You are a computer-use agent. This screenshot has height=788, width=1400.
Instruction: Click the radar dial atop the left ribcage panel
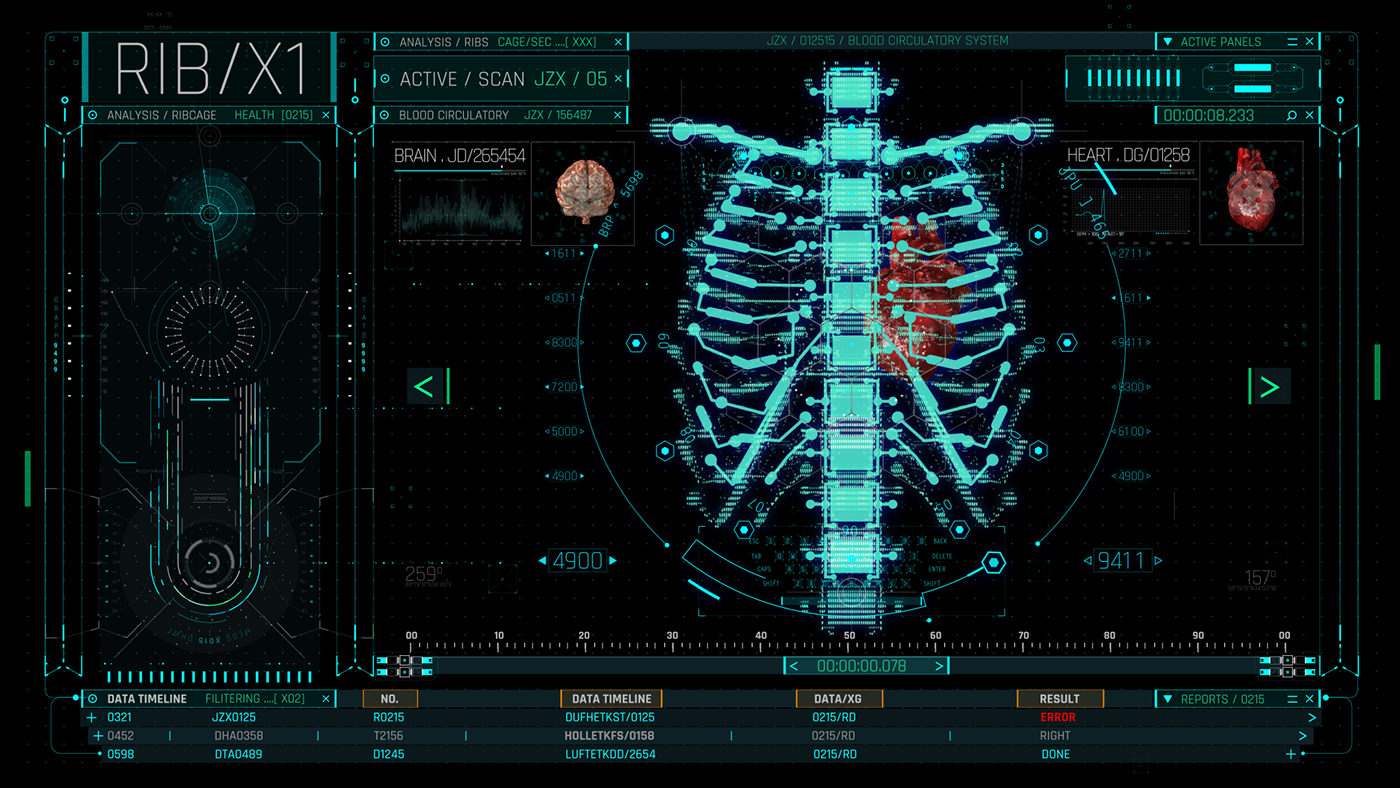pyautogui.click(x=209, y=213)
